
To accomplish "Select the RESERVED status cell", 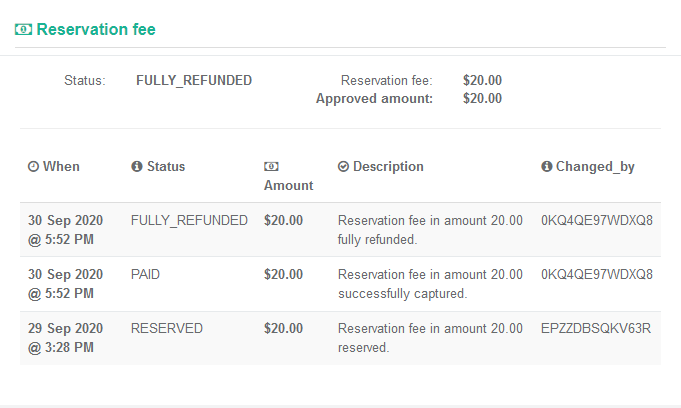I will tap(167, 328).
